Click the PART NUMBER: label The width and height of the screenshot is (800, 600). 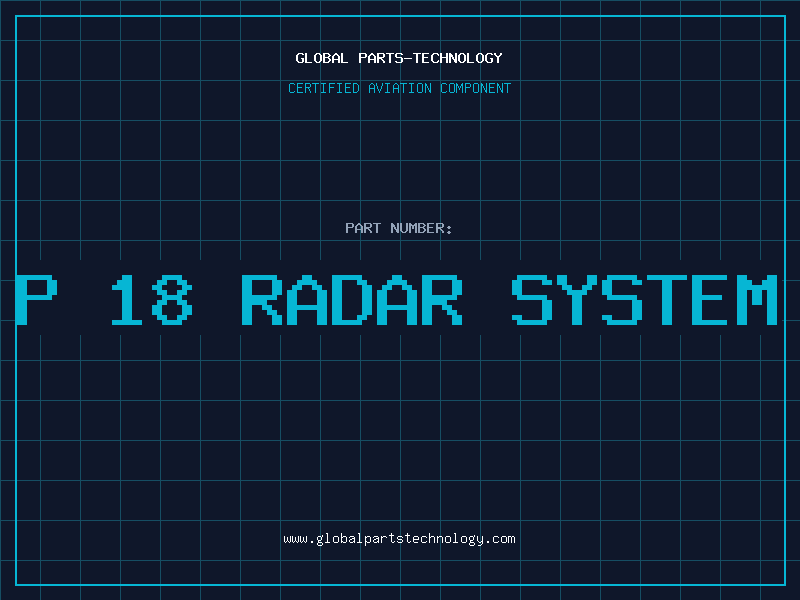click(x=399, y=228)
